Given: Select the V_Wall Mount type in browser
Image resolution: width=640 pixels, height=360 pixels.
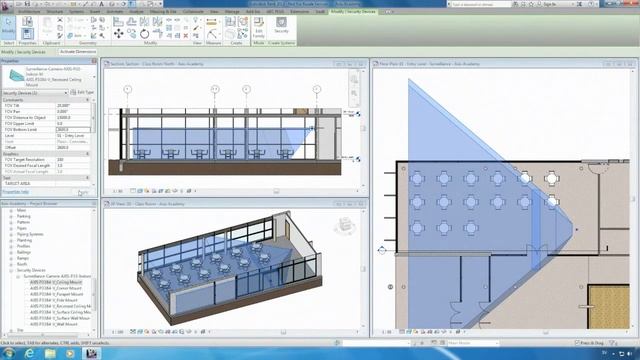Looking at the screenshot, I should 53,324.
